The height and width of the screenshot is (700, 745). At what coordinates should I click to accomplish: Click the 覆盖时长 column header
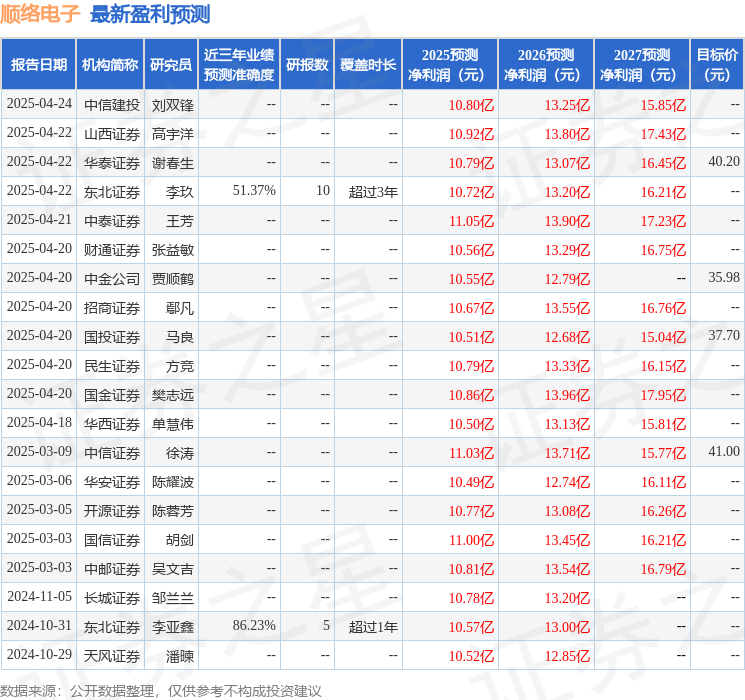368,65
